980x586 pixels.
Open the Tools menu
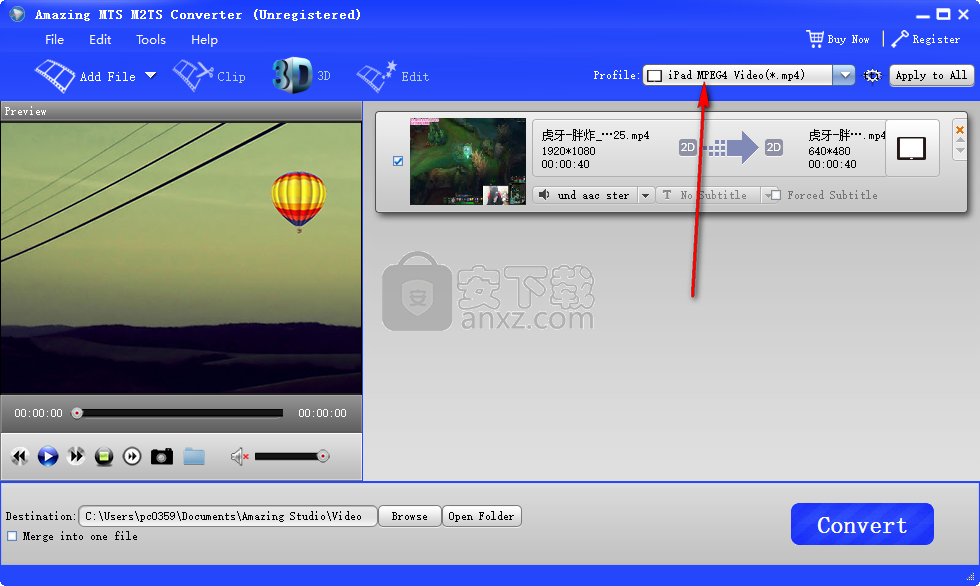tap(150, 40)
